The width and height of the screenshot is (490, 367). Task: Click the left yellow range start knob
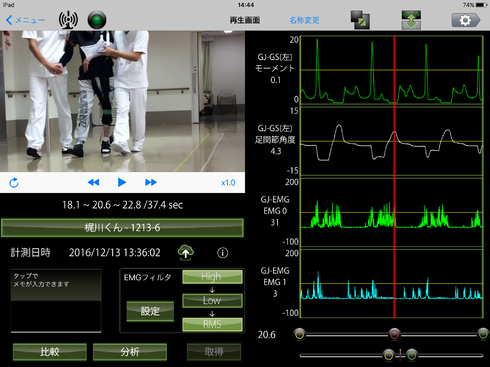(x=300, y=334)
